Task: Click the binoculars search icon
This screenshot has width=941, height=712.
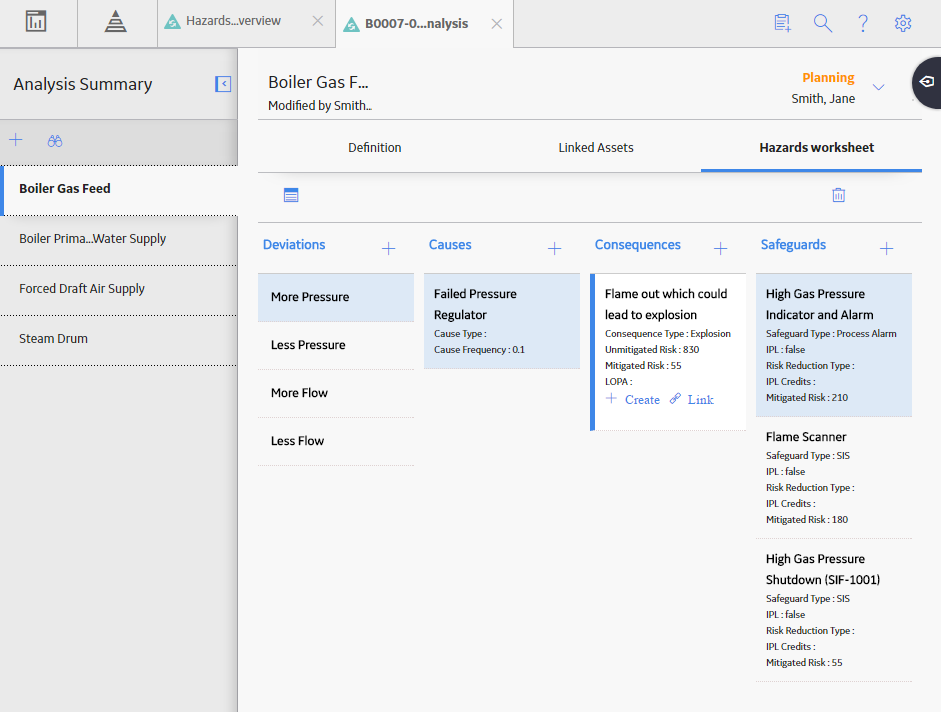Action: pyautogui.click(x=55, y=141)
